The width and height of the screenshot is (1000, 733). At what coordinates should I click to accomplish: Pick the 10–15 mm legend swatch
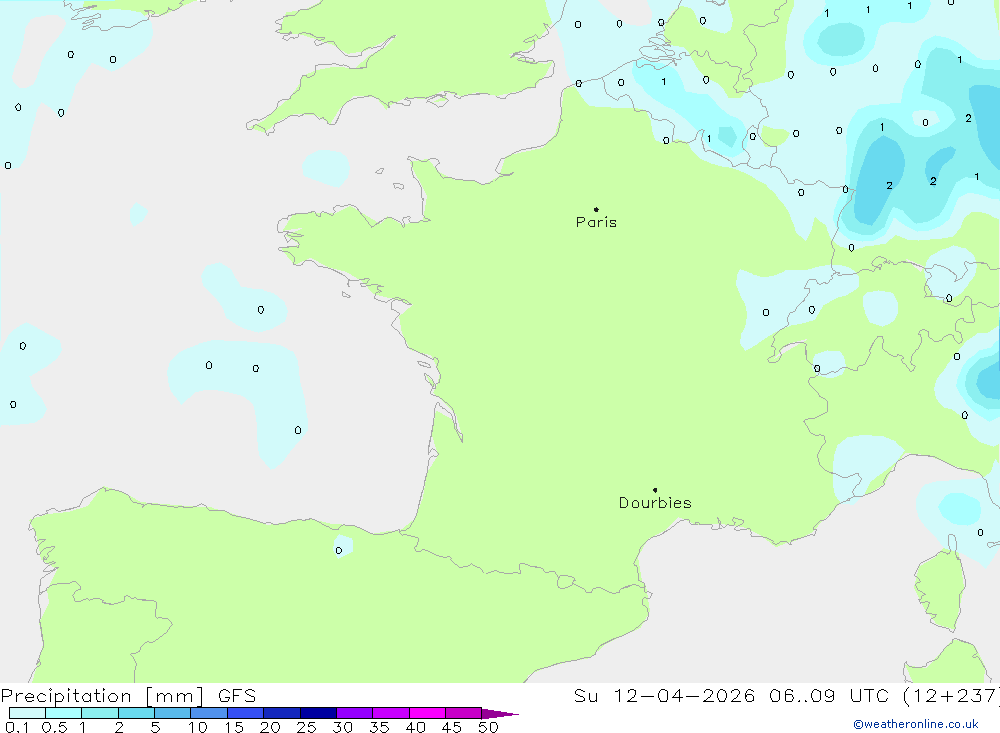pyautogui.click(x=209, y=713)
